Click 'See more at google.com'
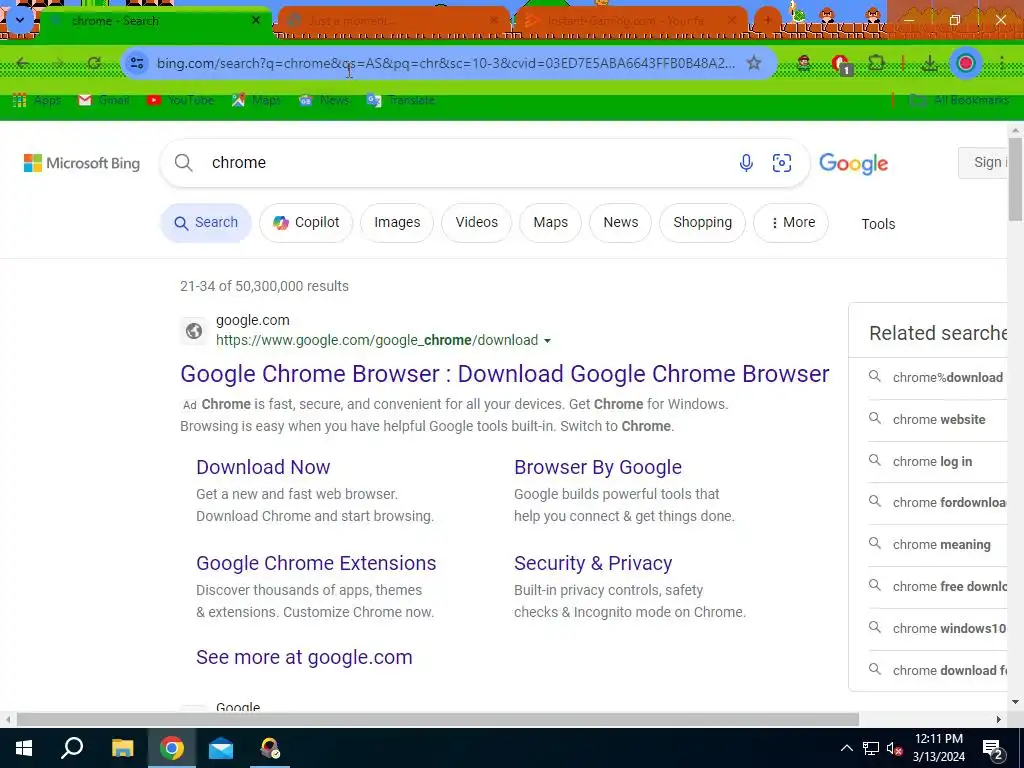Image resolution: width=1024 pixels, height=768 pixels. pos(304,658)
